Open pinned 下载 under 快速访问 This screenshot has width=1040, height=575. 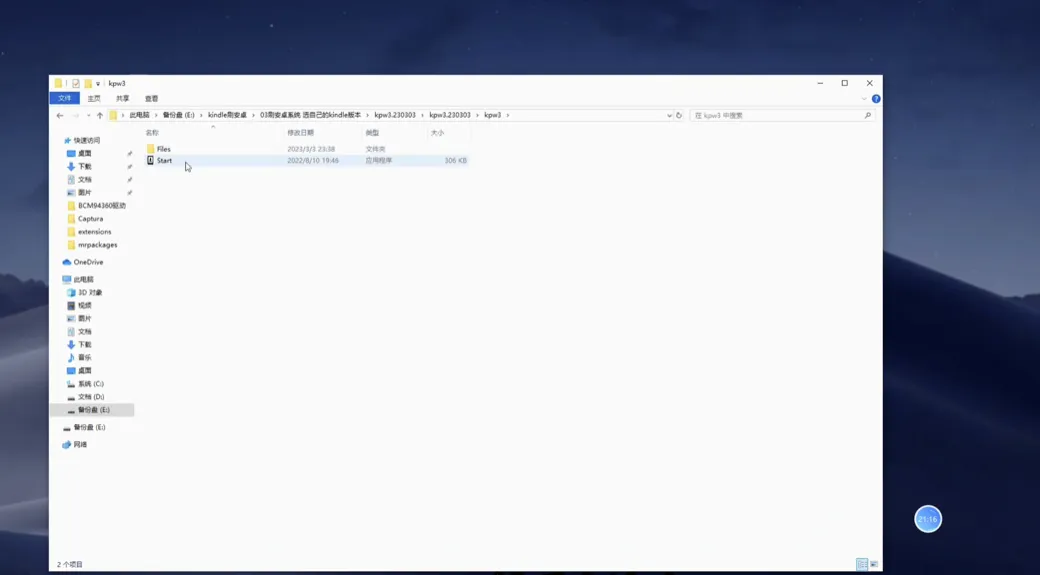(84, 166)
